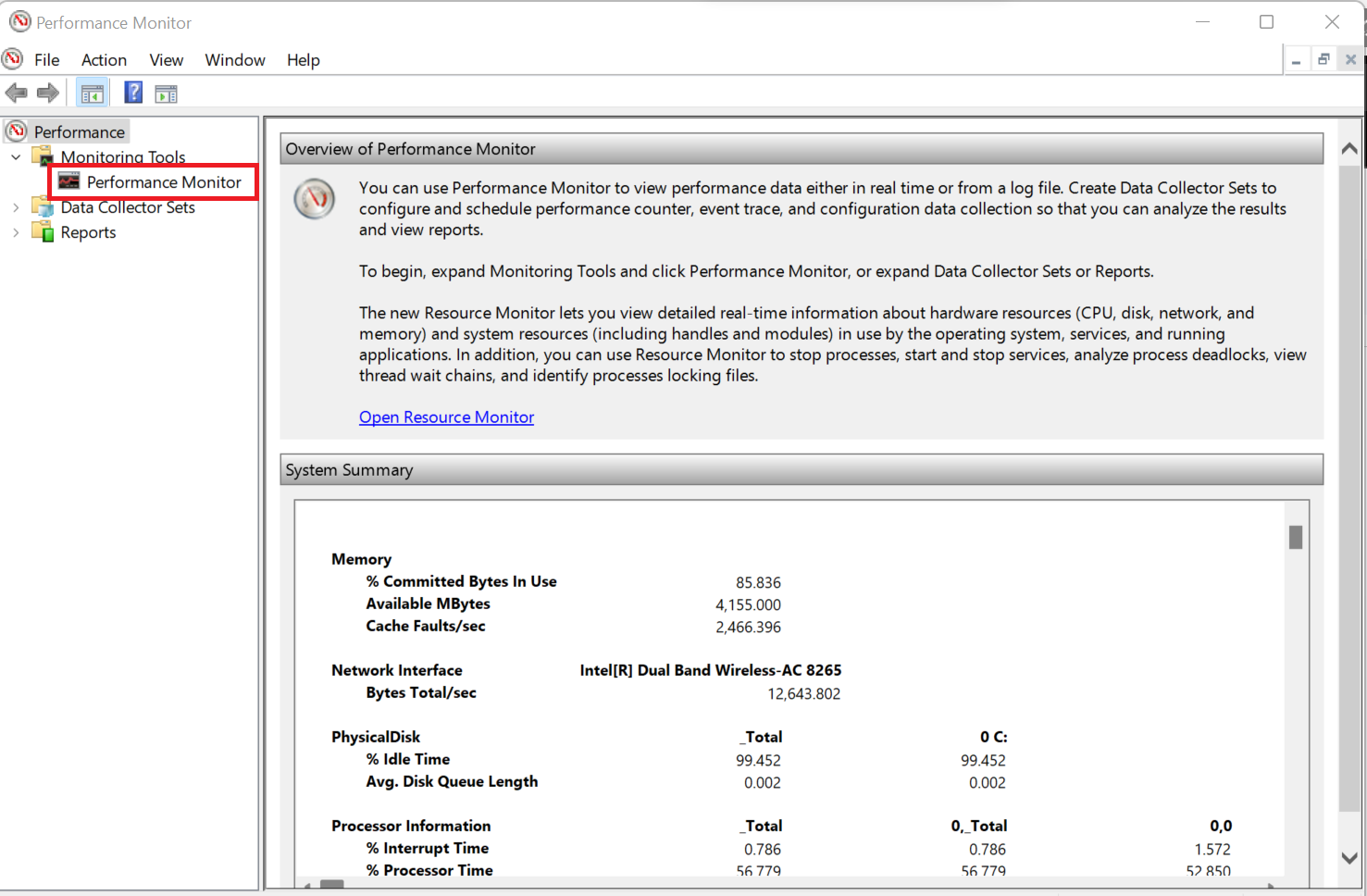Click the System Summary vertical scrollbar thumb
1367x896 pixels.
(x=1296, y=538)
